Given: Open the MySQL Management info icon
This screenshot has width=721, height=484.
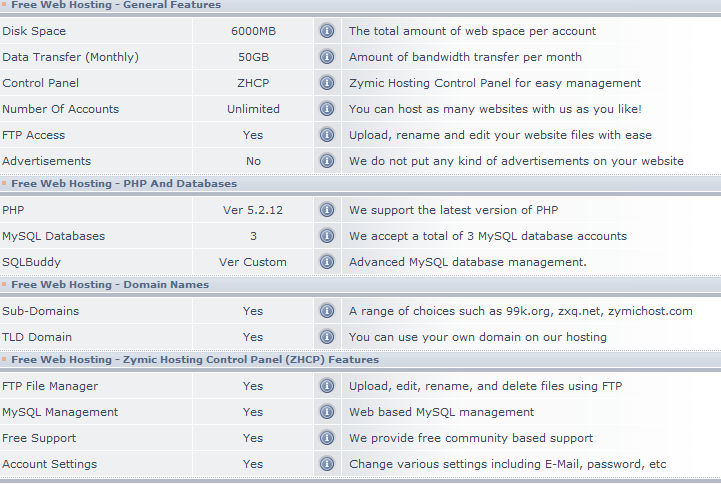Looking at the screenshot, I should point(327,412).
